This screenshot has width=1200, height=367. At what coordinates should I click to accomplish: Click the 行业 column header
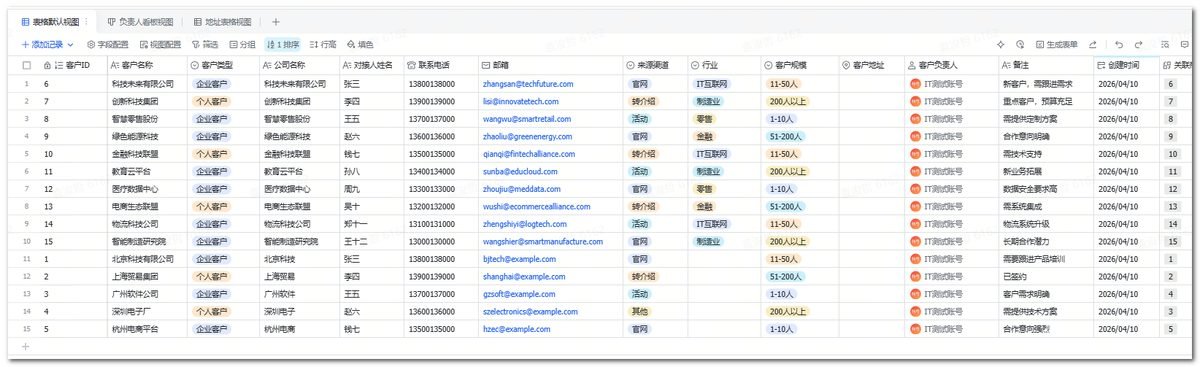coord(724,65)
